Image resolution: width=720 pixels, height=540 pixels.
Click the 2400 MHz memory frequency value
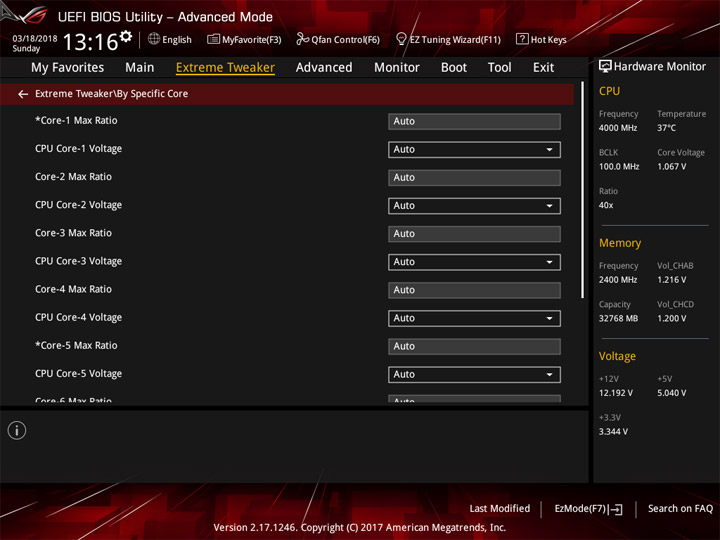point(618,280)
